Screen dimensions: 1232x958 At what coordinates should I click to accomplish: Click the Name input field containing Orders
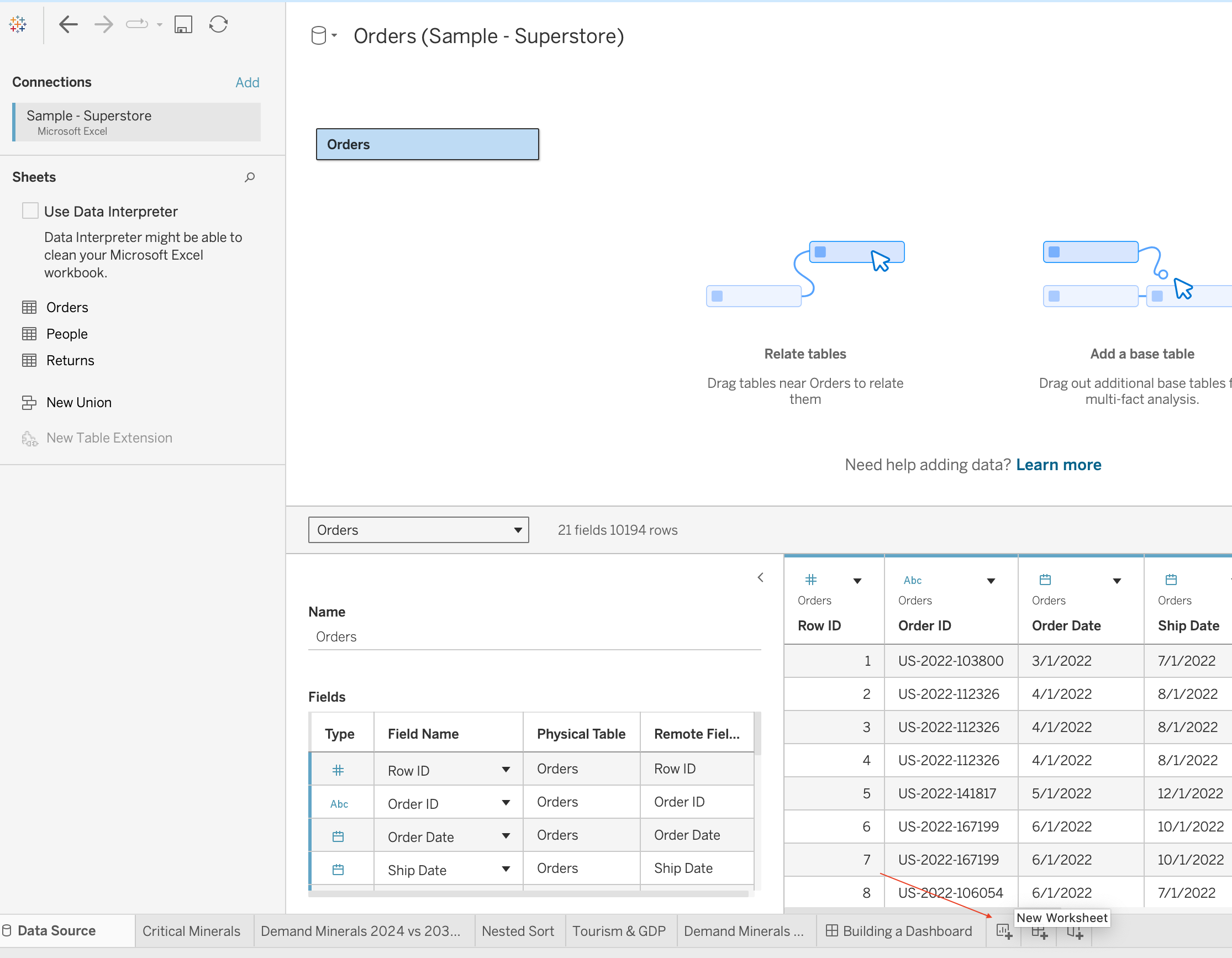pyautogui.click(x=534, y=637)
